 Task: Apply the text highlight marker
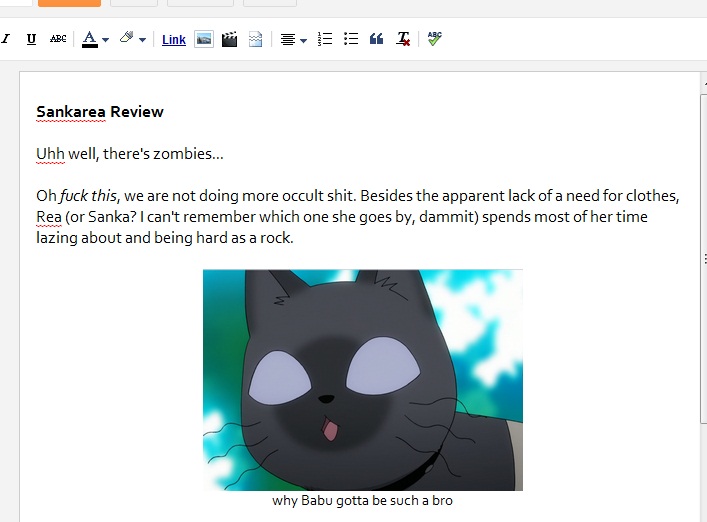pyautogui.click(x=127, y=38)
